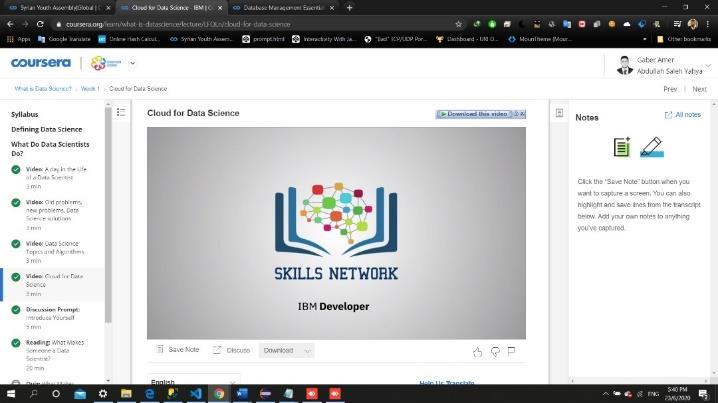718x403 pixels.
Task: Go to Next lecture
Action: pyautogui.click(x=699, y=89)
